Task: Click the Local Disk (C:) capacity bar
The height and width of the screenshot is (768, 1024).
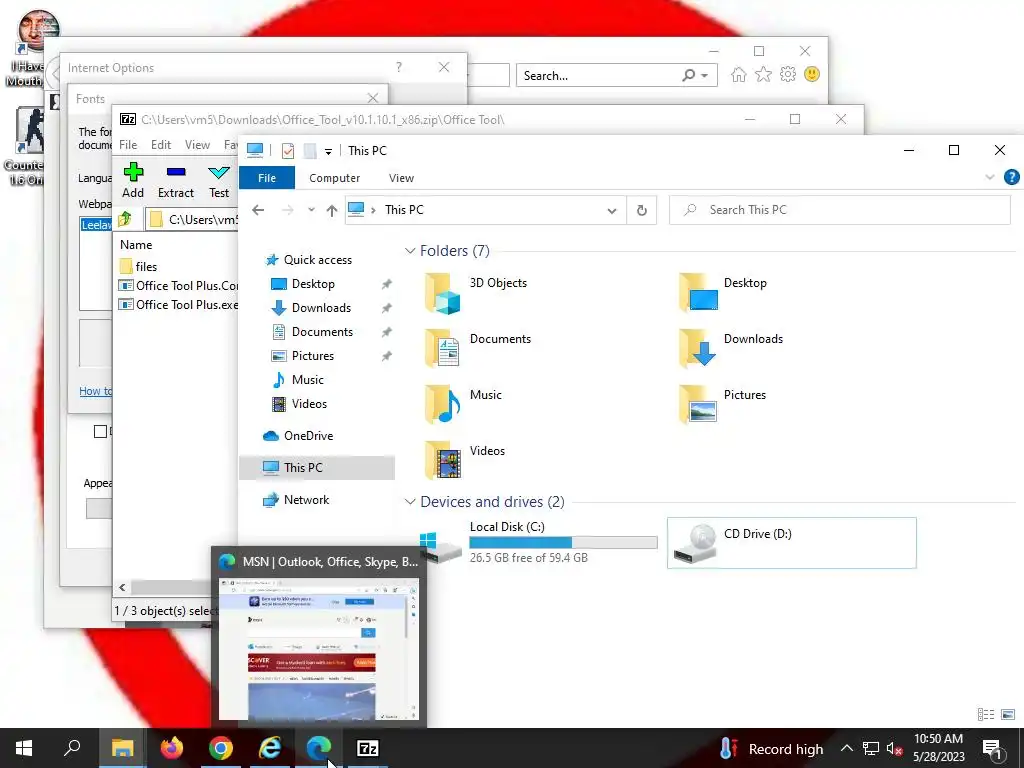Action: click(563, 543)
